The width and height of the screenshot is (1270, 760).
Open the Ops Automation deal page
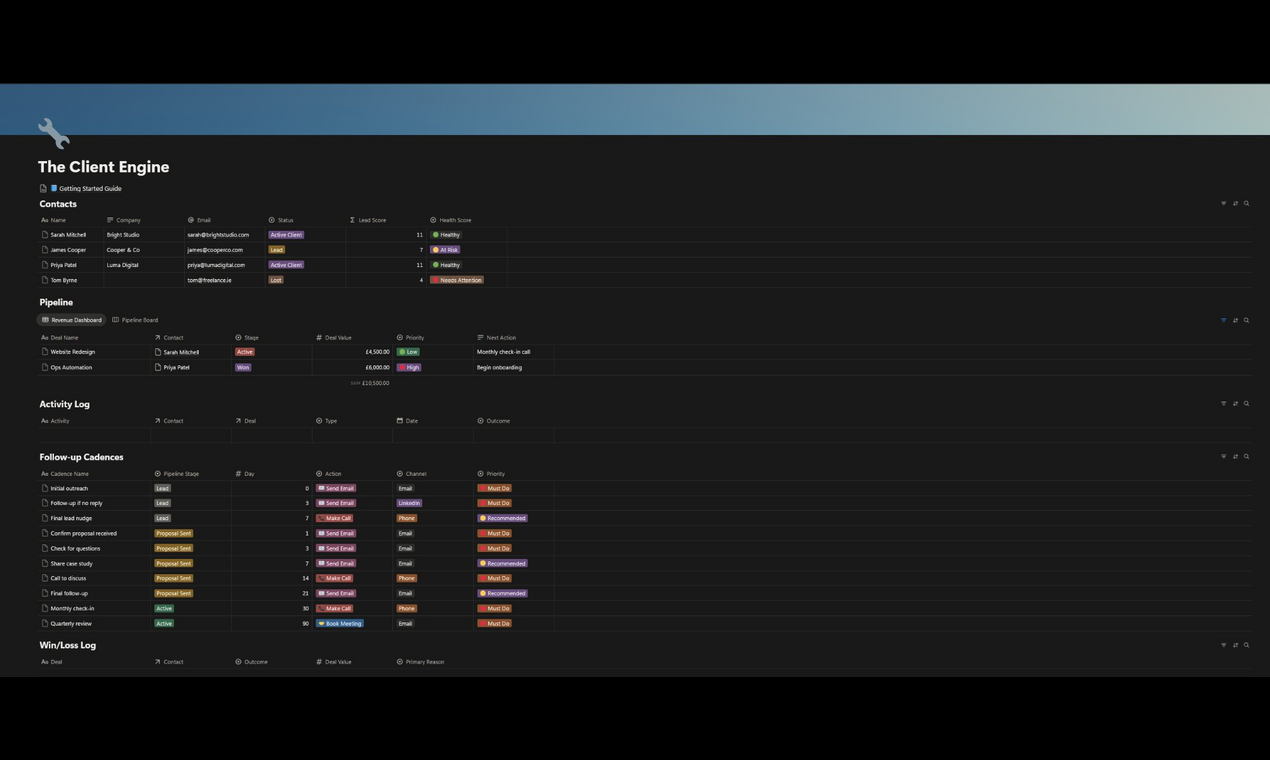pyautogui.click(x=71, y=367)
